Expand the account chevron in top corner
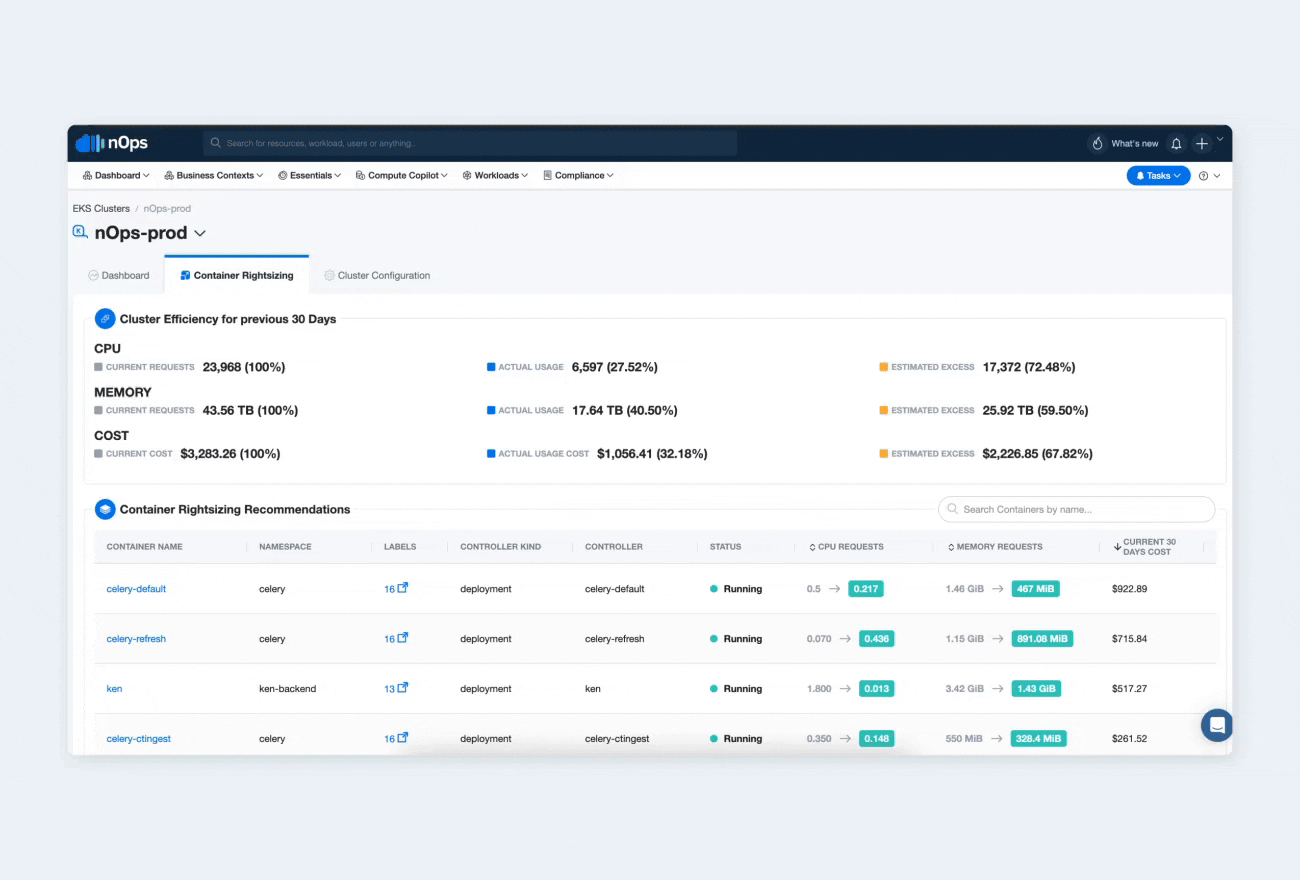 click(x=1220, y=139)
